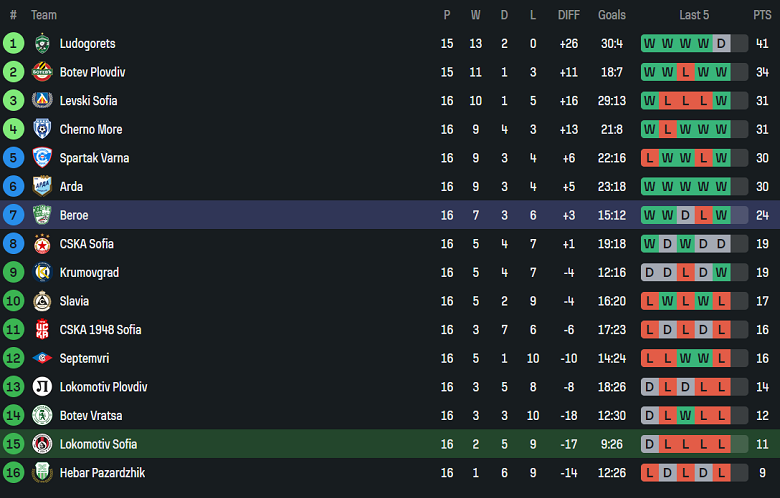The width and height of the screenshot is (780, 498).
Task: Click the Team column header
Action: (x=44, y=15)
